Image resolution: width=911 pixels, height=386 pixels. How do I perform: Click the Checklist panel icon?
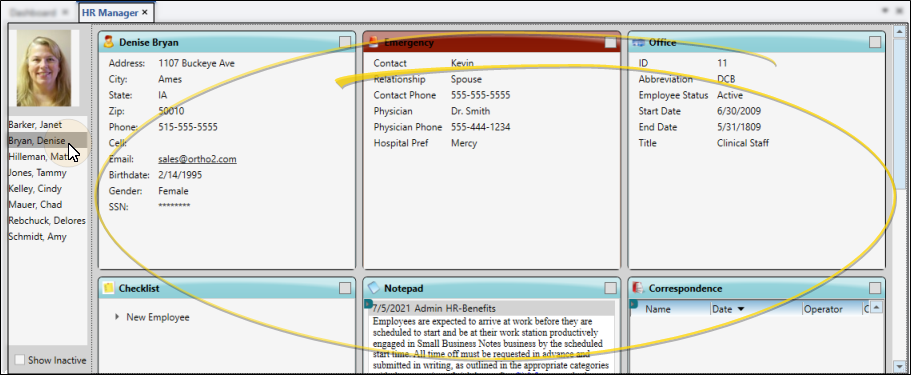[x=108, y=288]
